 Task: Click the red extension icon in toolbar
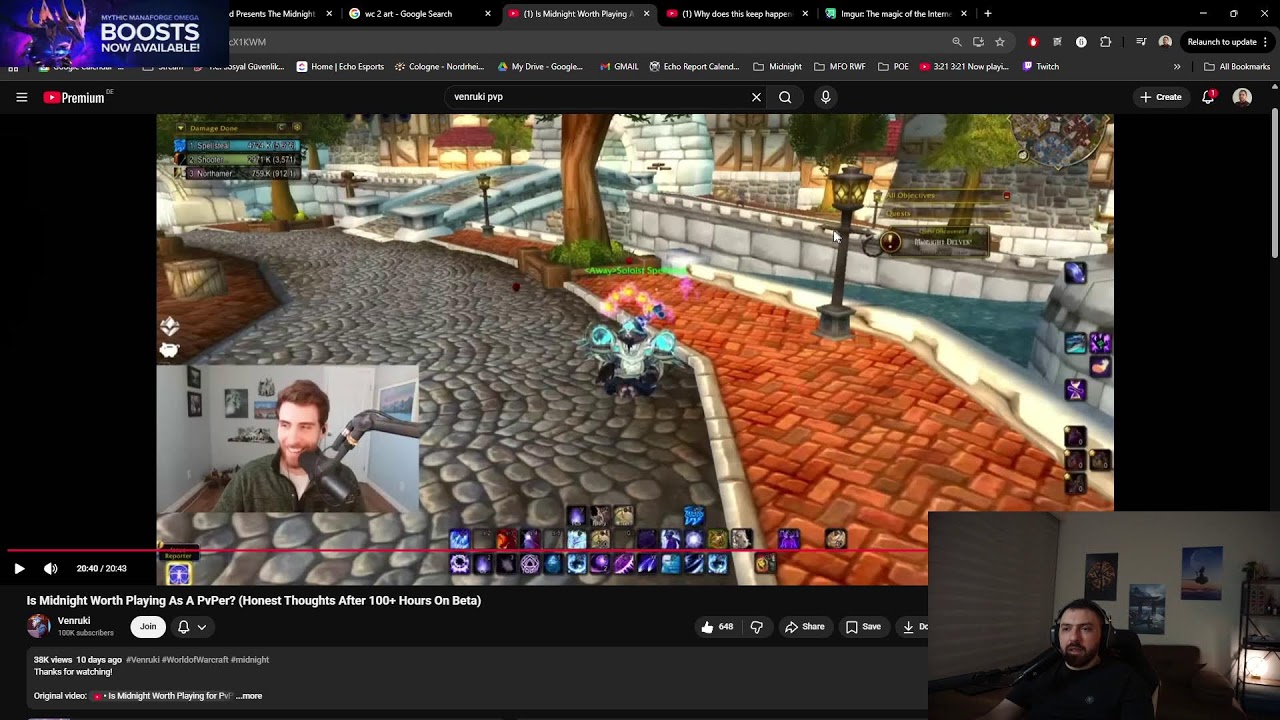point(1033,42)
